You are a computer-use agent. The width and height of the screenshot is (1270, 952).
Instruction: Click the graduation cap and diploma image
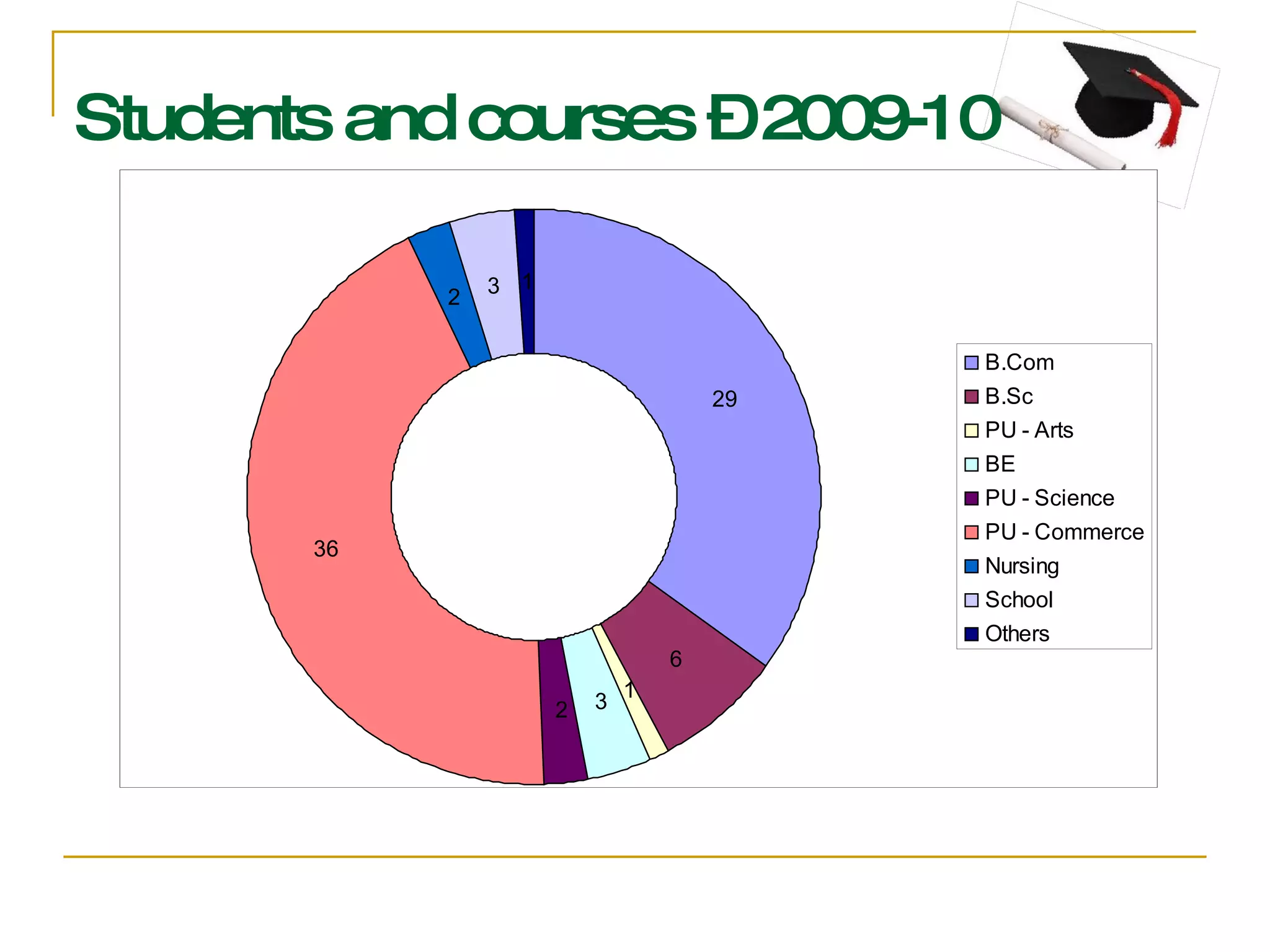[x=1101, y=104]
